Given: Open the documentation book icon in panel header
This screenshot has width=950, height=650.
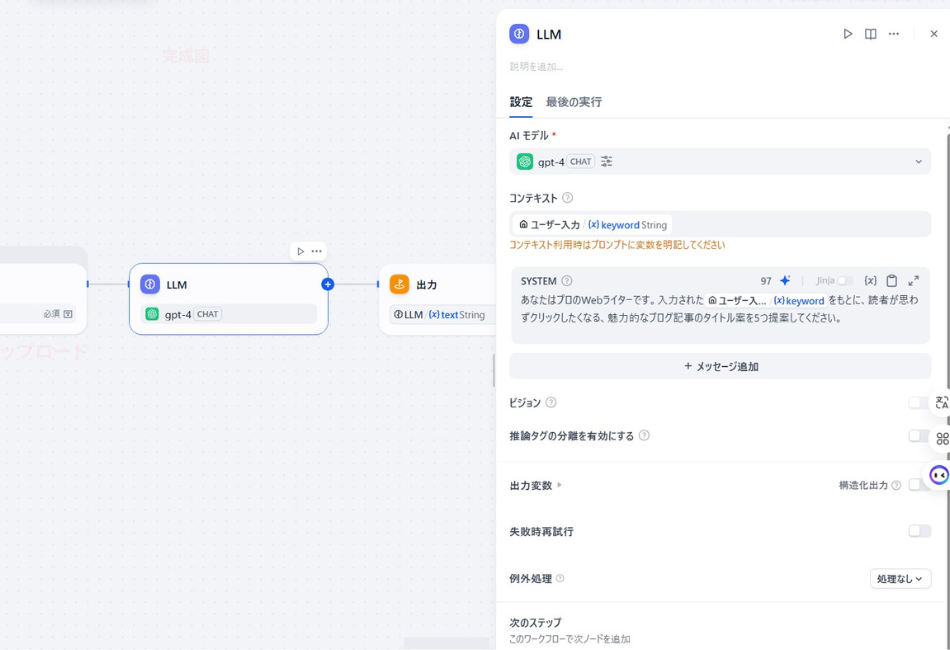Looking at the screenshot, I should click(870, 33).
